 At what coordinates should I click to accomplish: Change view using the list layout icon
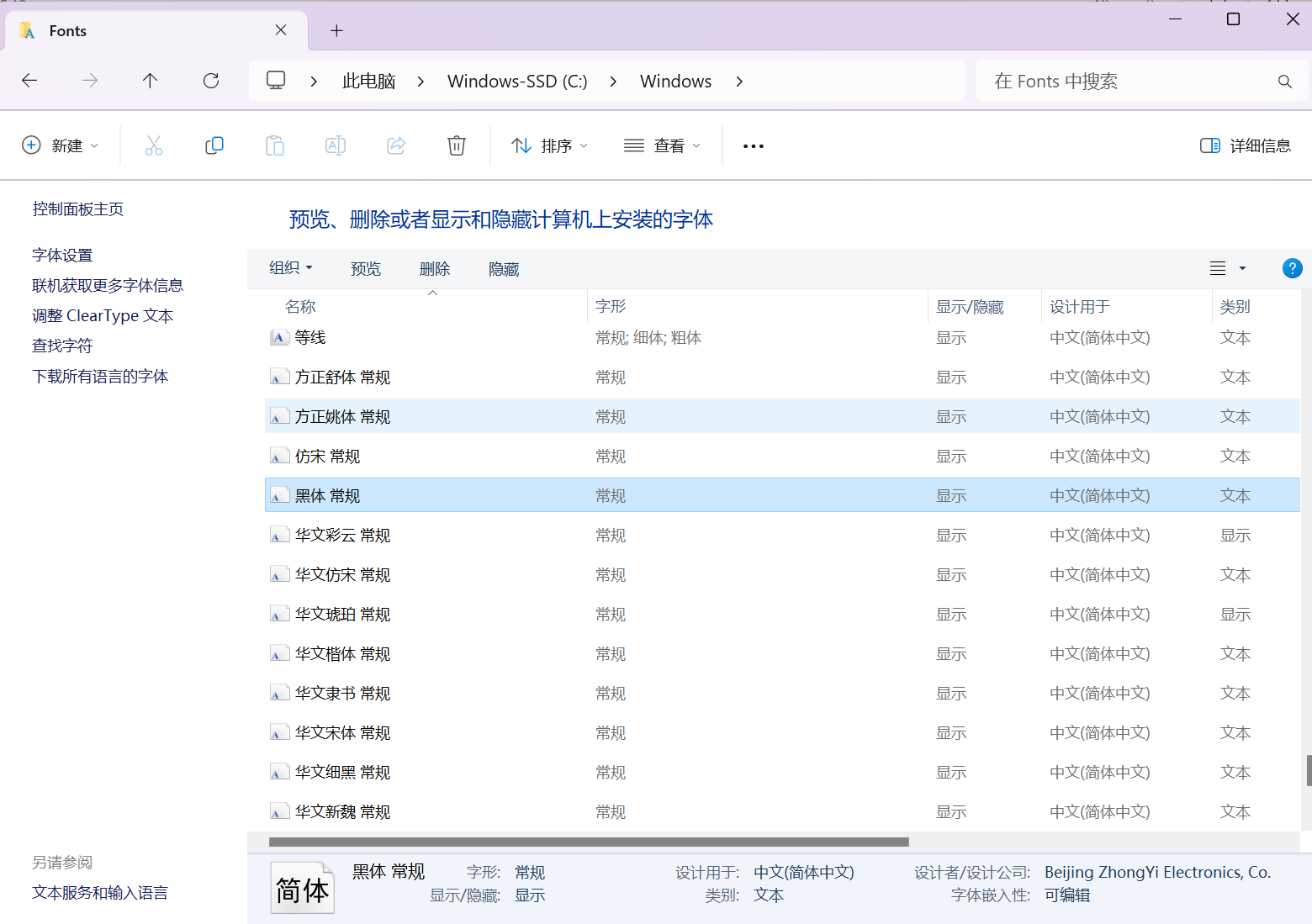pos(1217,269)
